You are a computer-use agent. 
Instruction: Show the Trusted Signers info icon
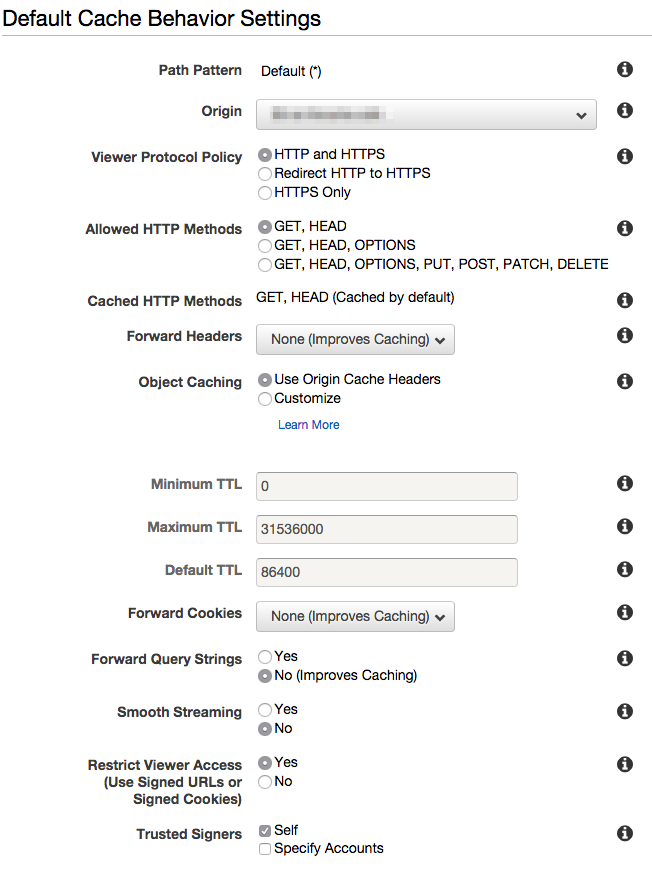pyautogui.click(x=625, y=833)
